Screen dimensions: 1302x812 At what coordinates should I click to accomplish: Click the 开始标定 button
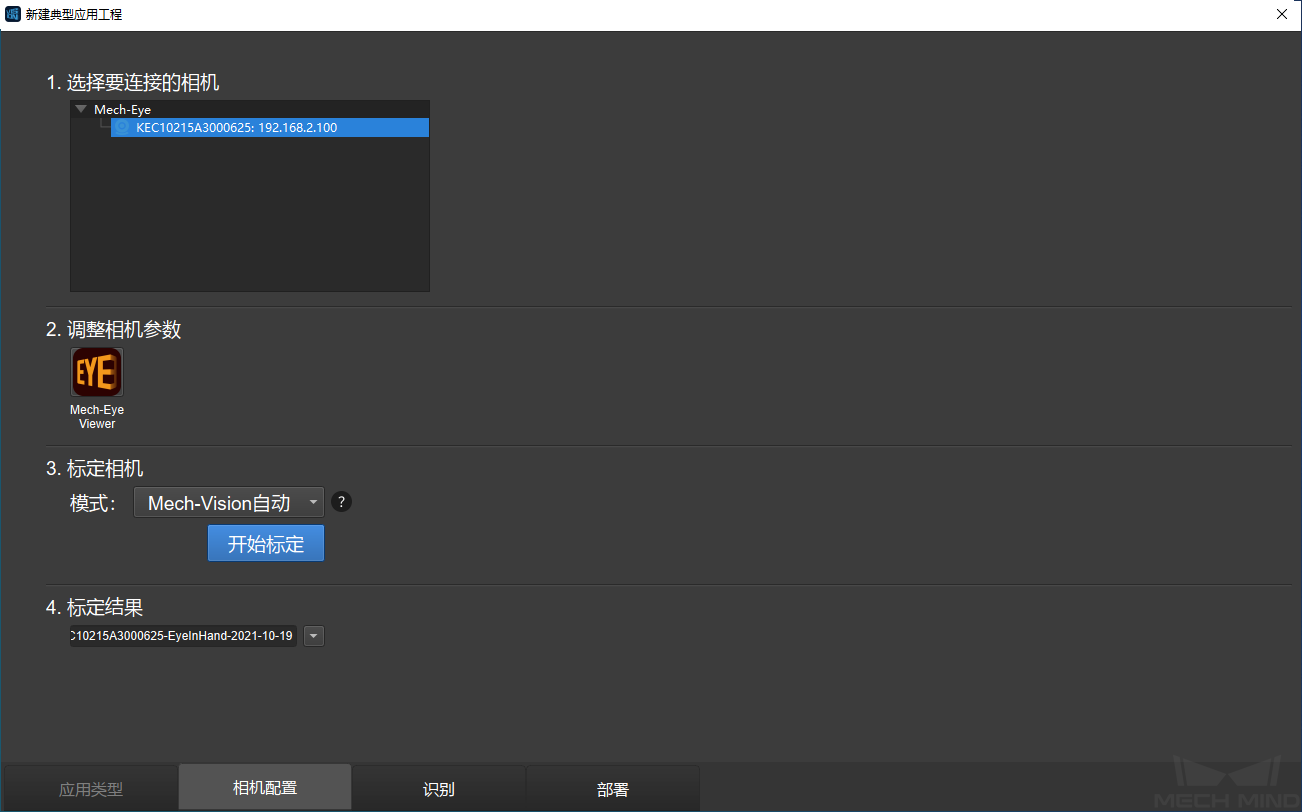(x=266, y=543)
